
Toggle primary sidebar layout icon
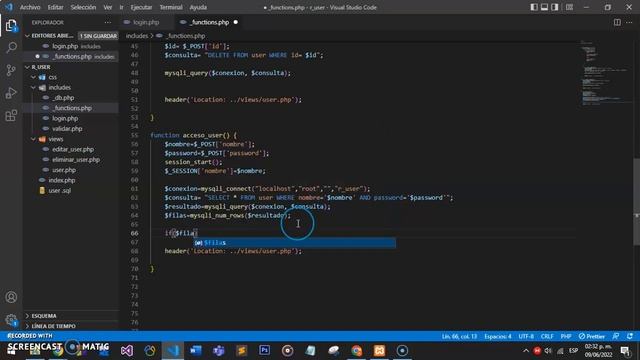click(534, 7)
